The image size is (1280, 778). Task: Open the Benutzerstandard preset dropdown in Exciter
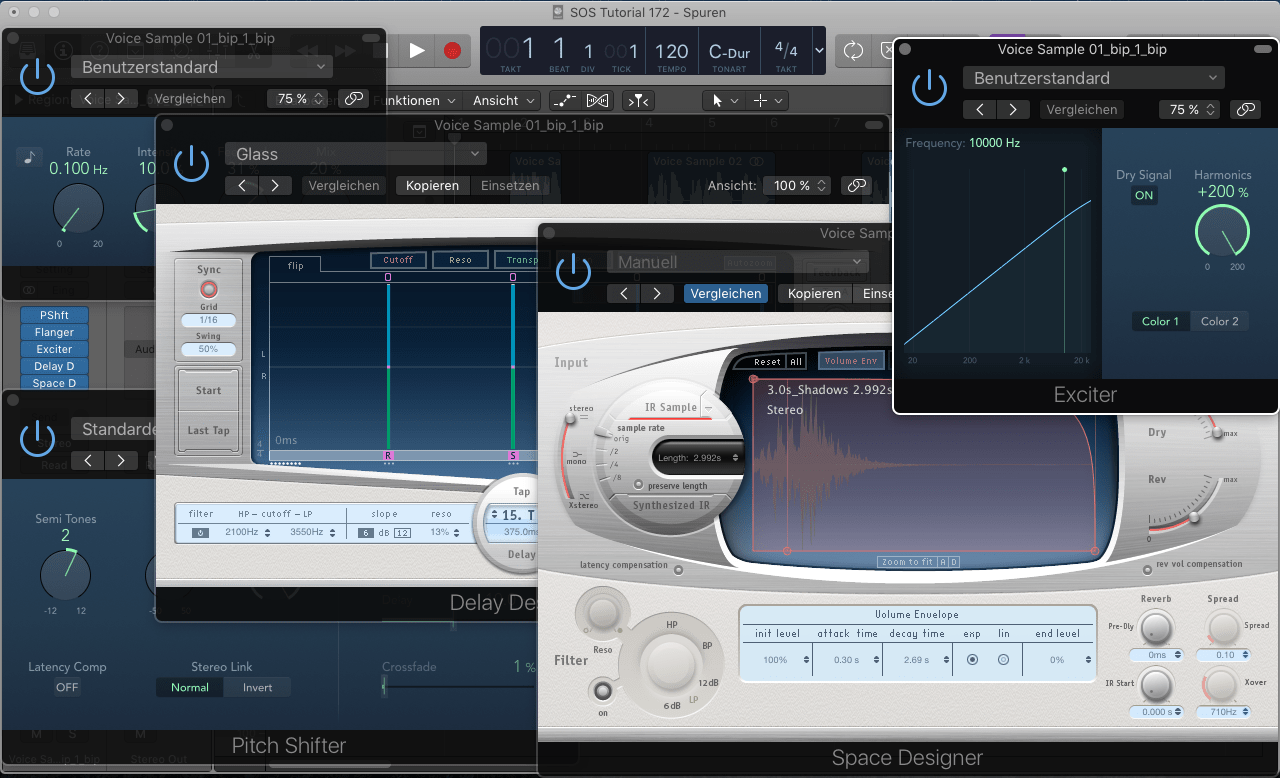1093,78
